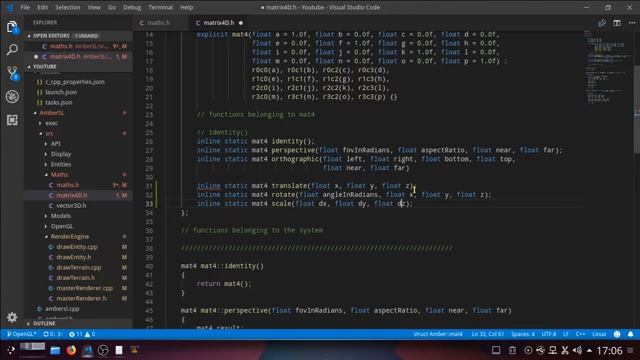The width and height of the screenshot is (640, 360).
Task: Expand the API folder
Action: (56, 144)
